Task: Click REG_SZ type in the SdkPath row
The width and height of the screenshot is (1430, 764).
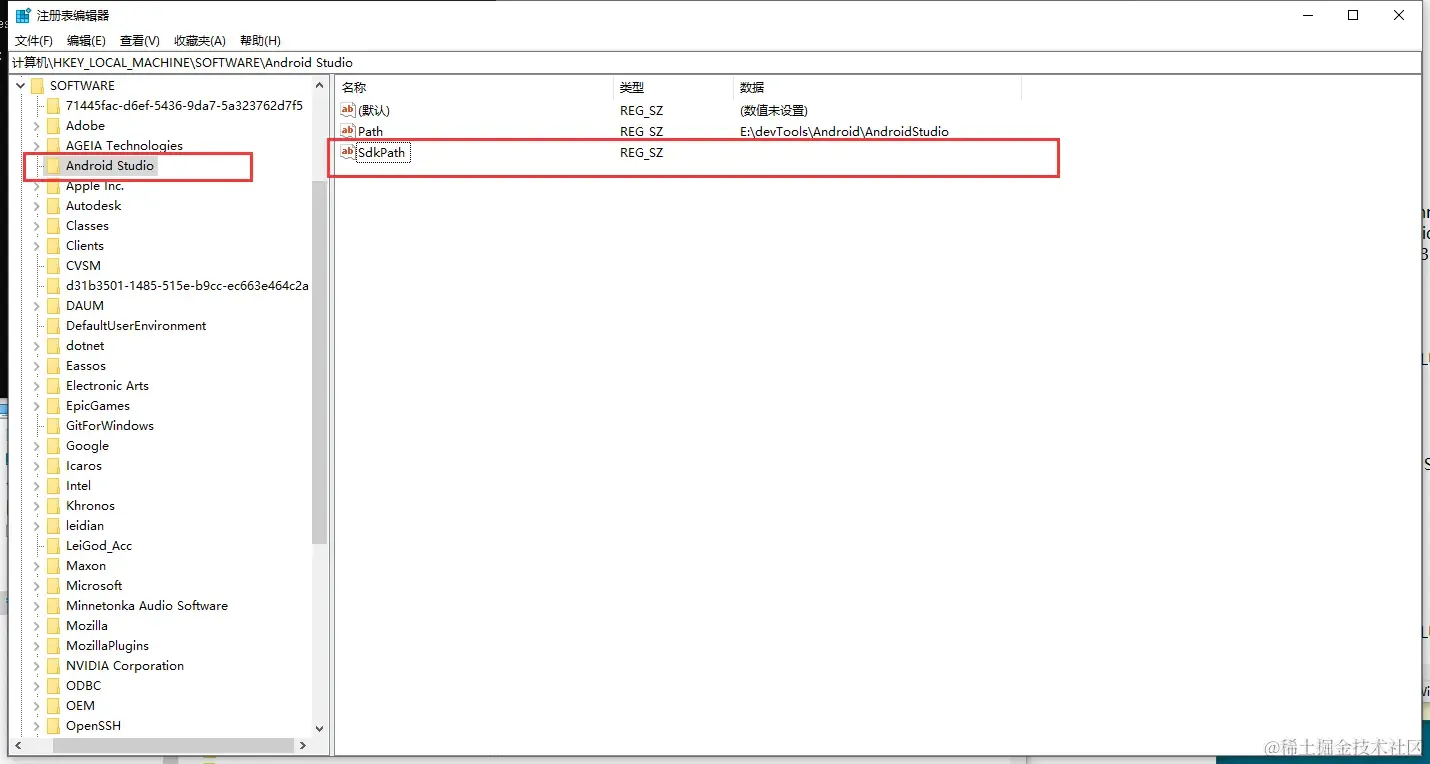Action: point(641,153)
